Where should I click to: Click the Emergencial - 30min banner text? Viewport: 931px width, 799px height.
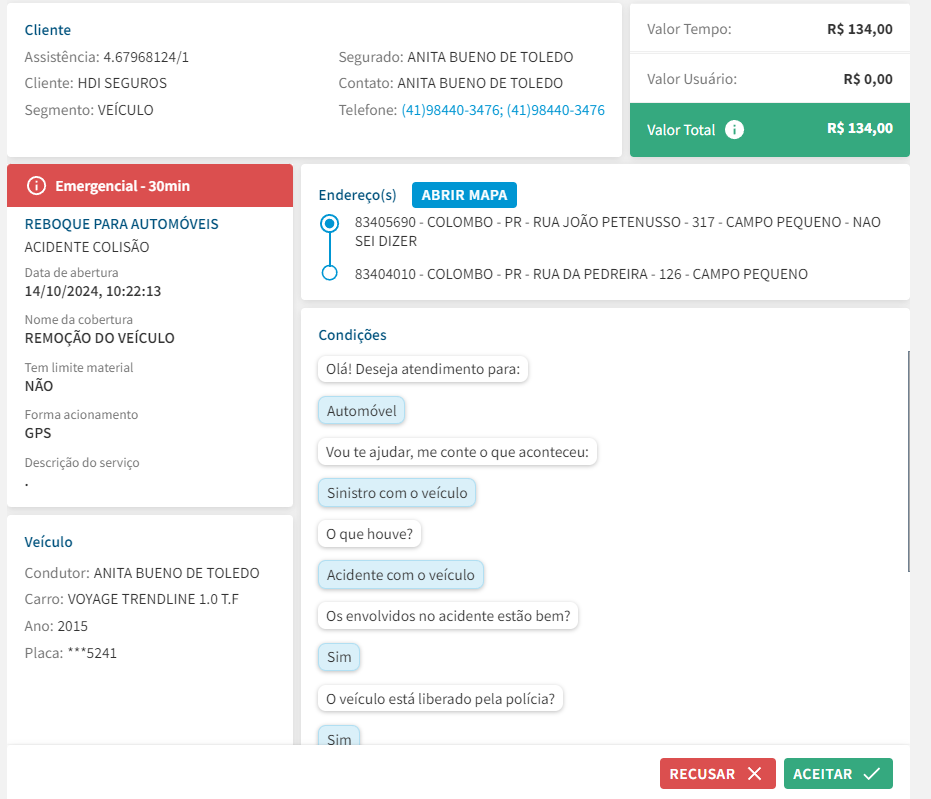pyautogui.click(x=122, y=186)
